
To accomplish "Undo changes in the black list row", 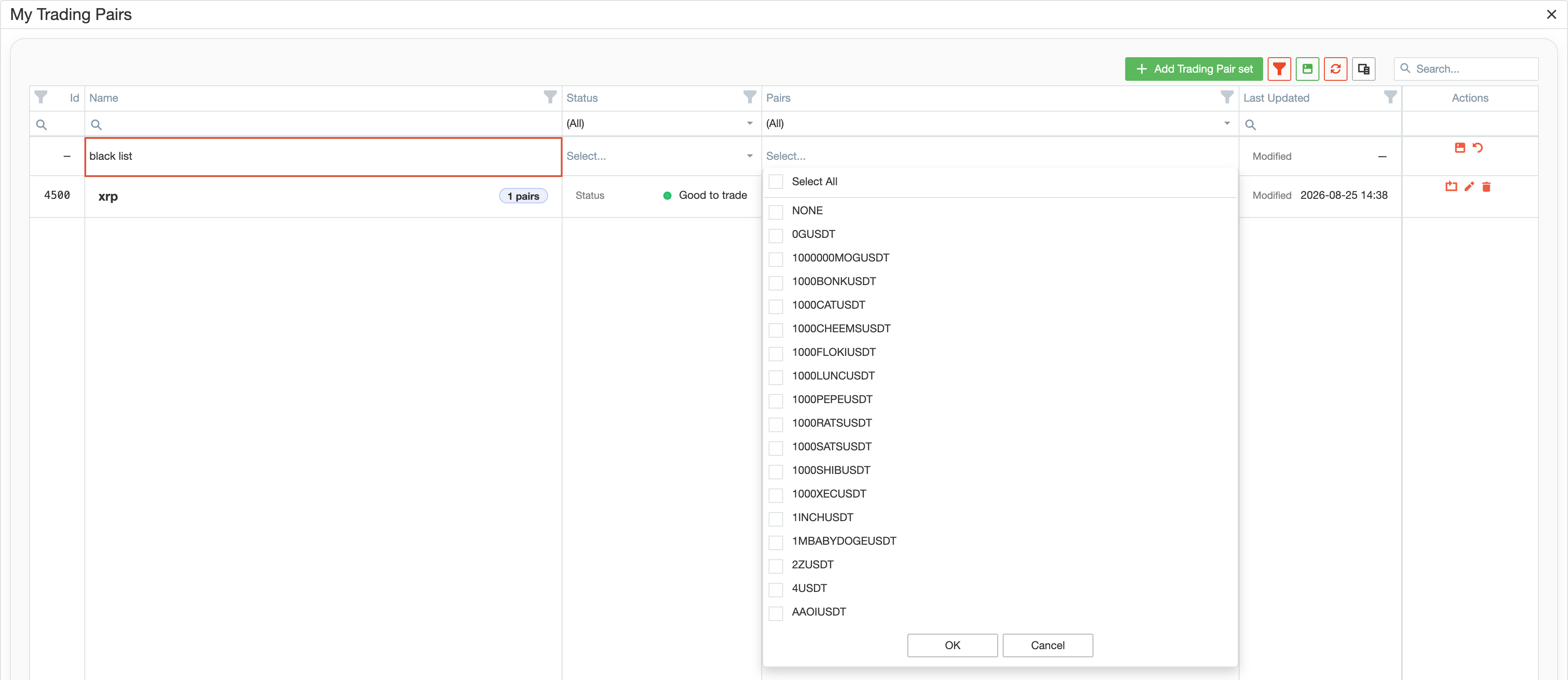I will (x=1477, y=148).
